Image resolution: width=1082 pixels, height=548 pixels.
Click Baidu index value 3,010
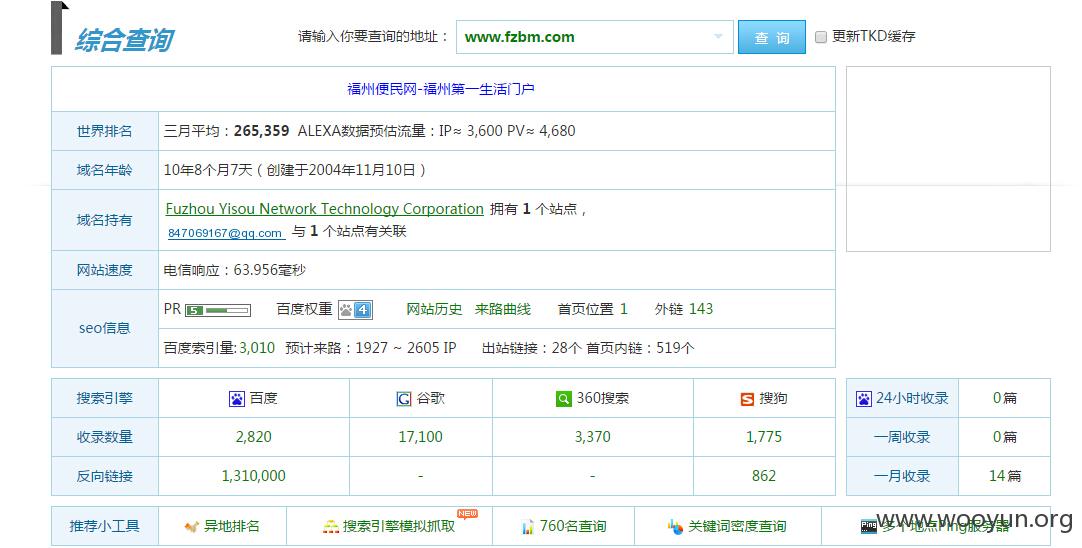tap(257, 348)
